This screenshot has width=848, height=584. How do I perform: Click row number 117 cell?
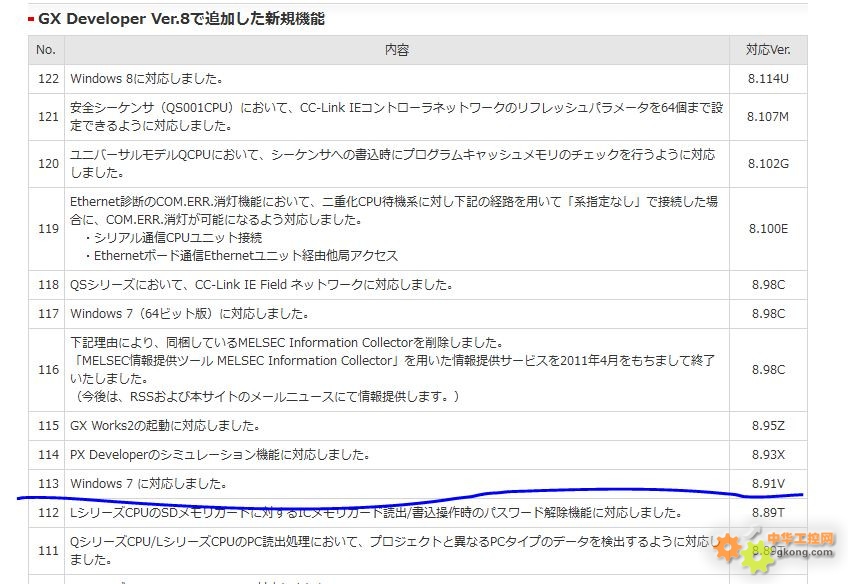(x=48, y=314)
